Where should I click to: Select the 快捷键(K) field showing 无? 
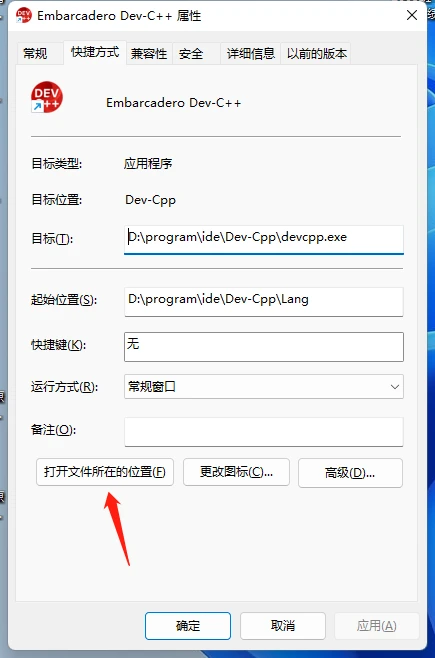coord(264,347)
